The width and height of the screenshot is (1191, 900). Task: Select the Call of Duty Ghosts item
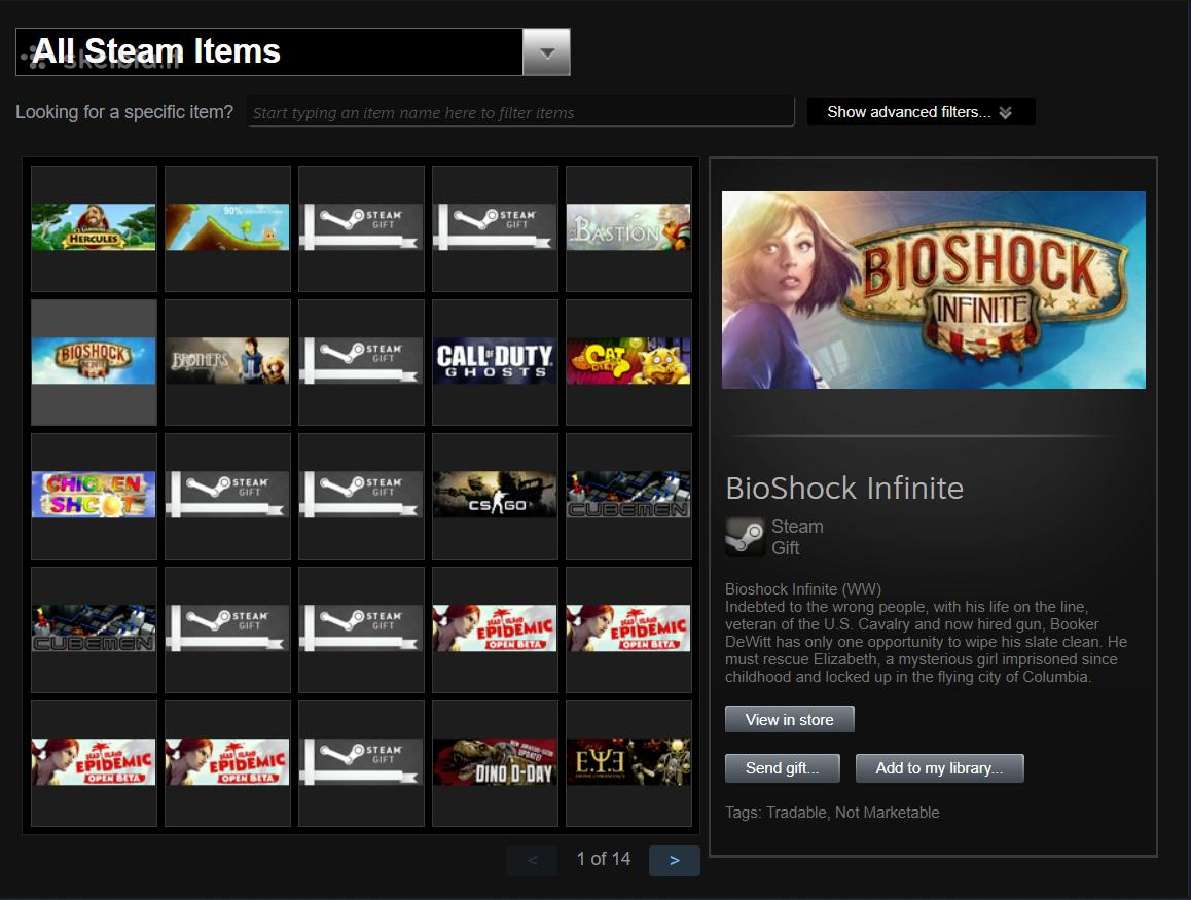coord(494,362)
